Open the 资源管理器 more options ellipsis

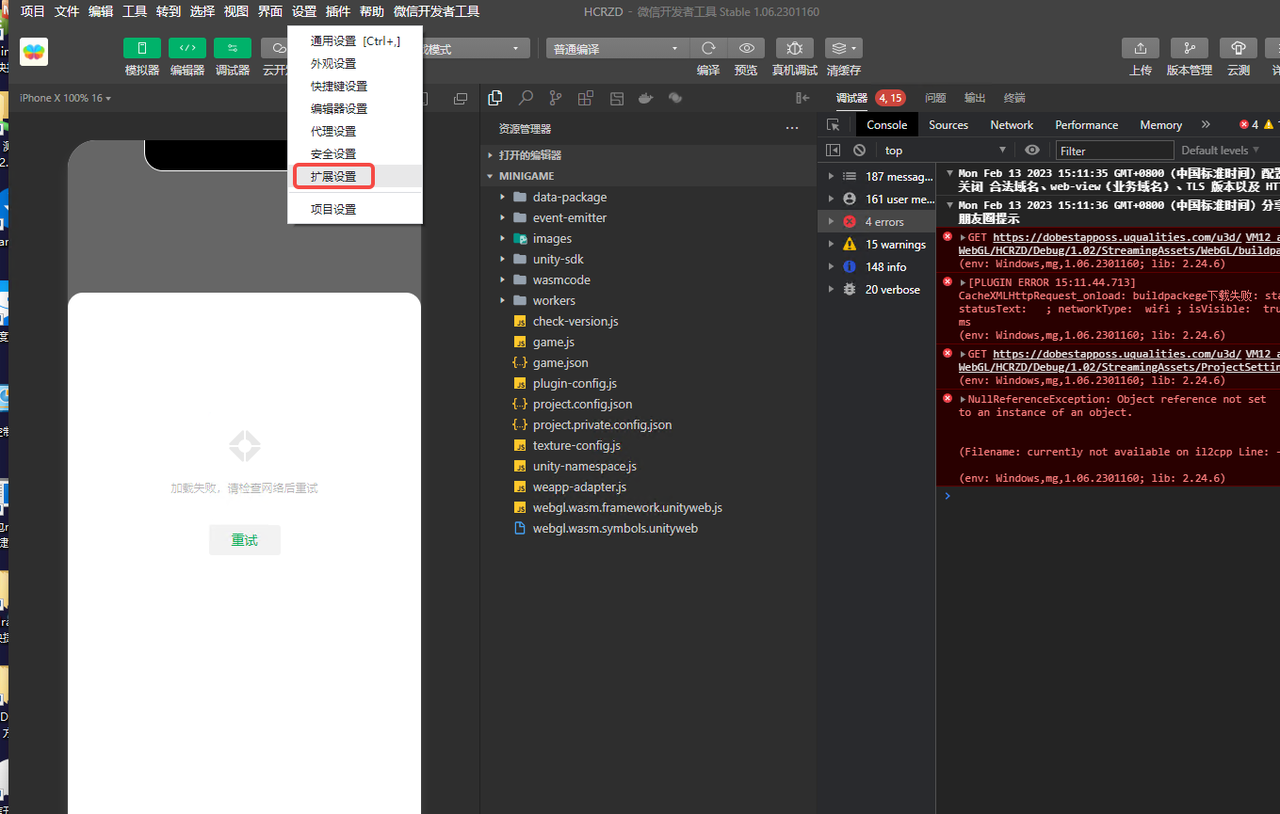coord(792,128)
